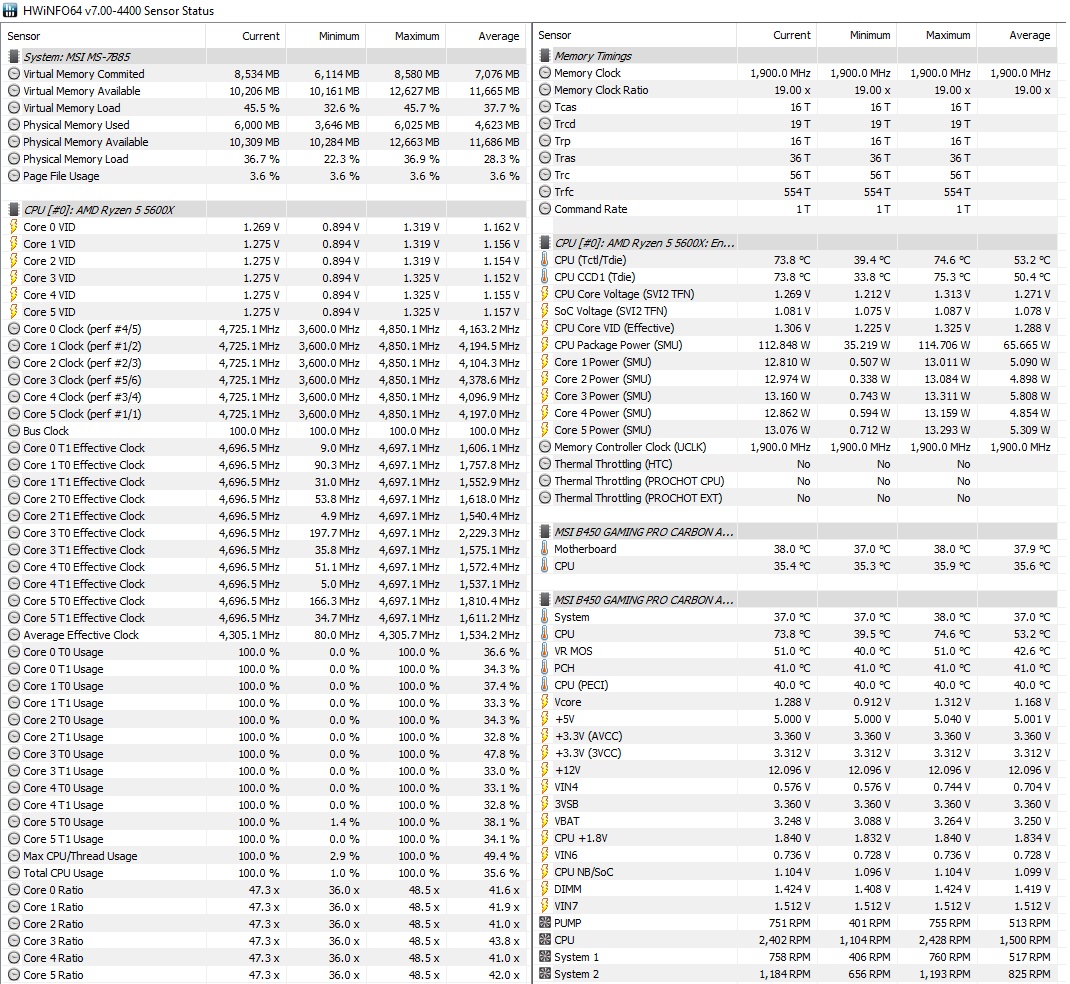
Task: Select the CPU [#0]: AMD Ryzen 5 5600X: En... group
Action: pyautogui.click(x=796, y=243)
